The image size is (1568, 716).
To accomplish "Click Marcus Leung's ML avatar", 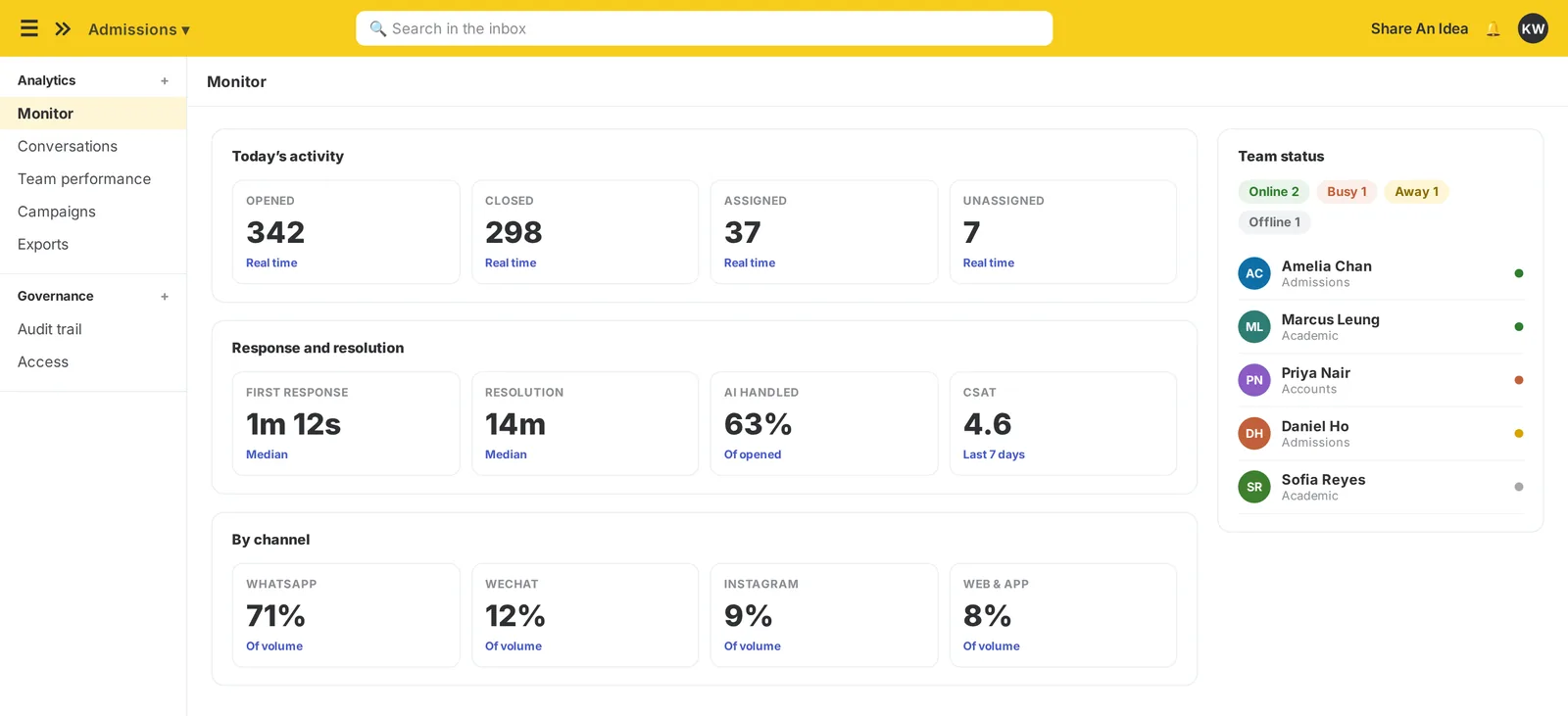I will coord(1254,327).
